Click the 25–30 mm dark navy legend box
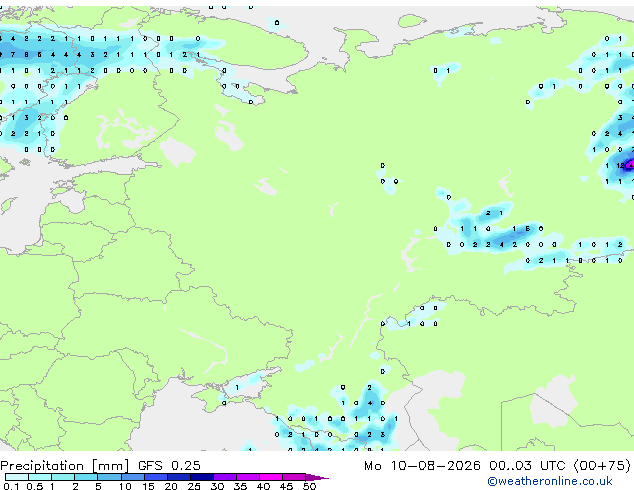The width and height of the screenshot is (634, 490). tap(202, 477)
